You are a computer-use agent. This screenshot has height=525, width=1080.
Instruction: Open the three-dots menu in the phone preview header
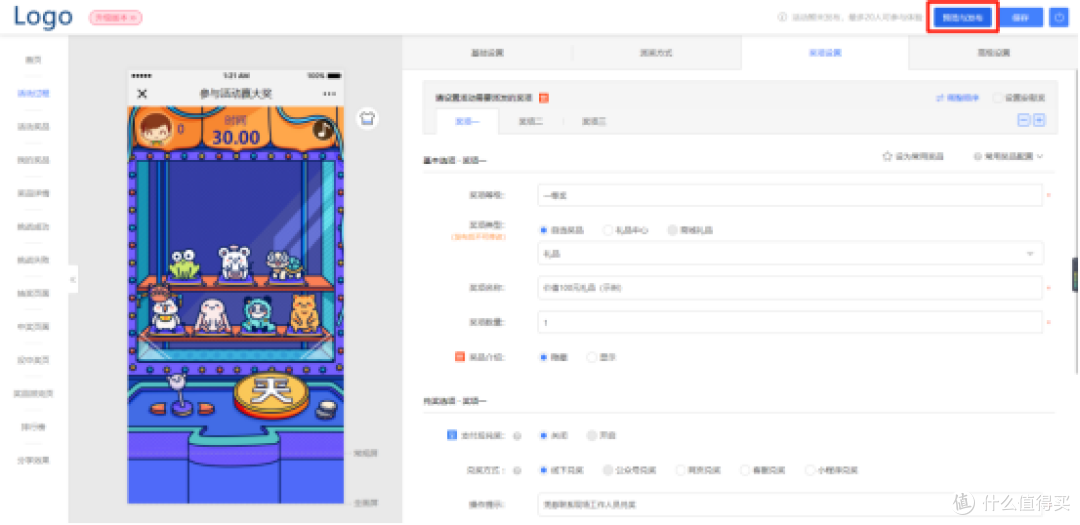click(329, 94)
